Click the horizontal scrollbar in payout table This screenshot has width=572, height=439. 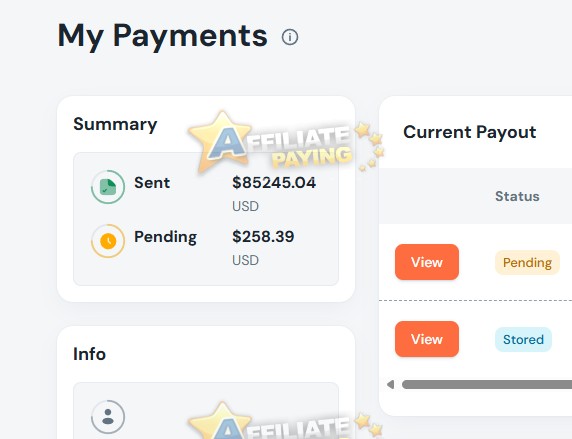[487, 384]
